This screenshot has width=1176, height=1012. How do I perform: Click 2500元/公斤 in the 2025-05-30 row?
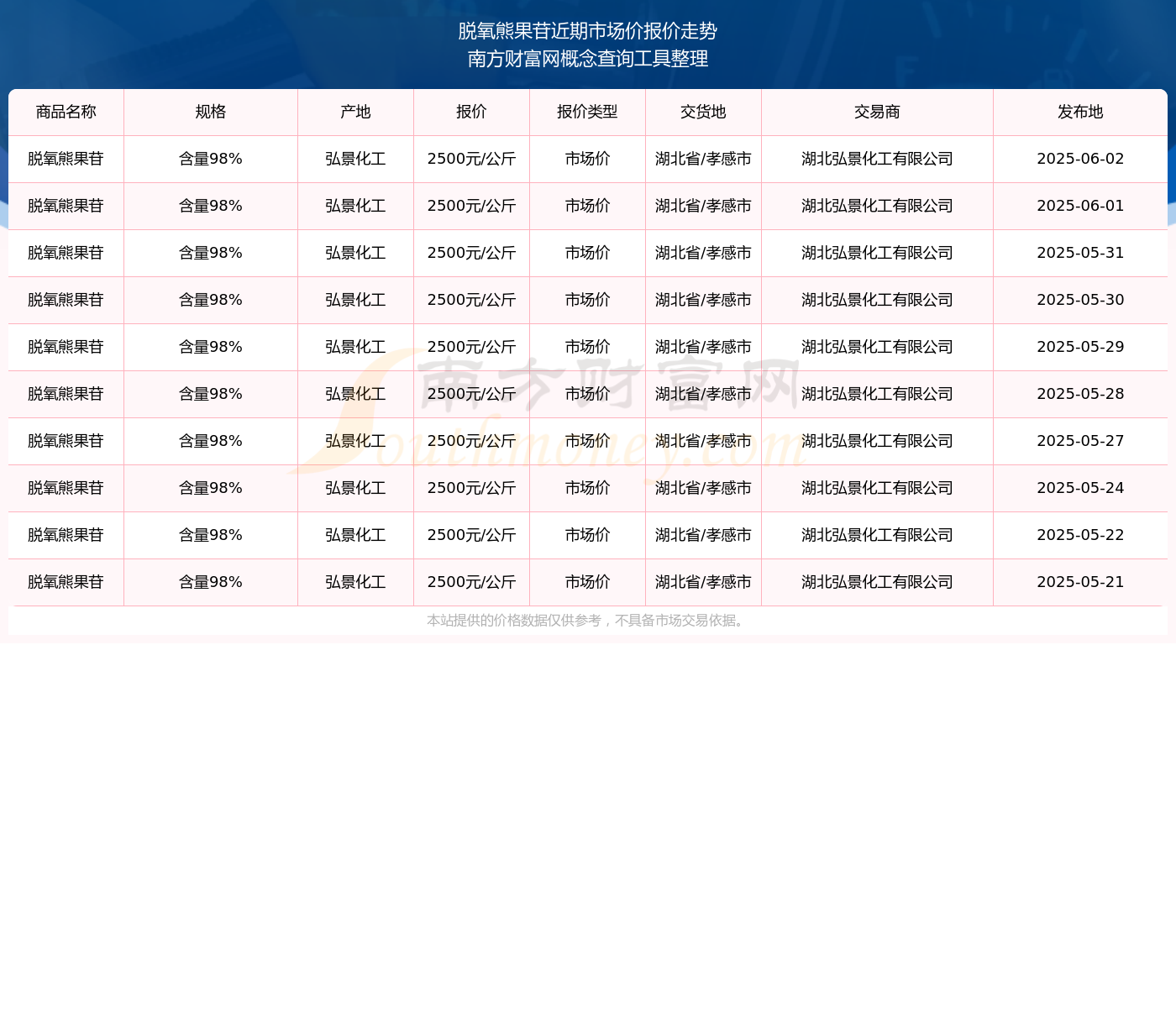click(472, 300)
